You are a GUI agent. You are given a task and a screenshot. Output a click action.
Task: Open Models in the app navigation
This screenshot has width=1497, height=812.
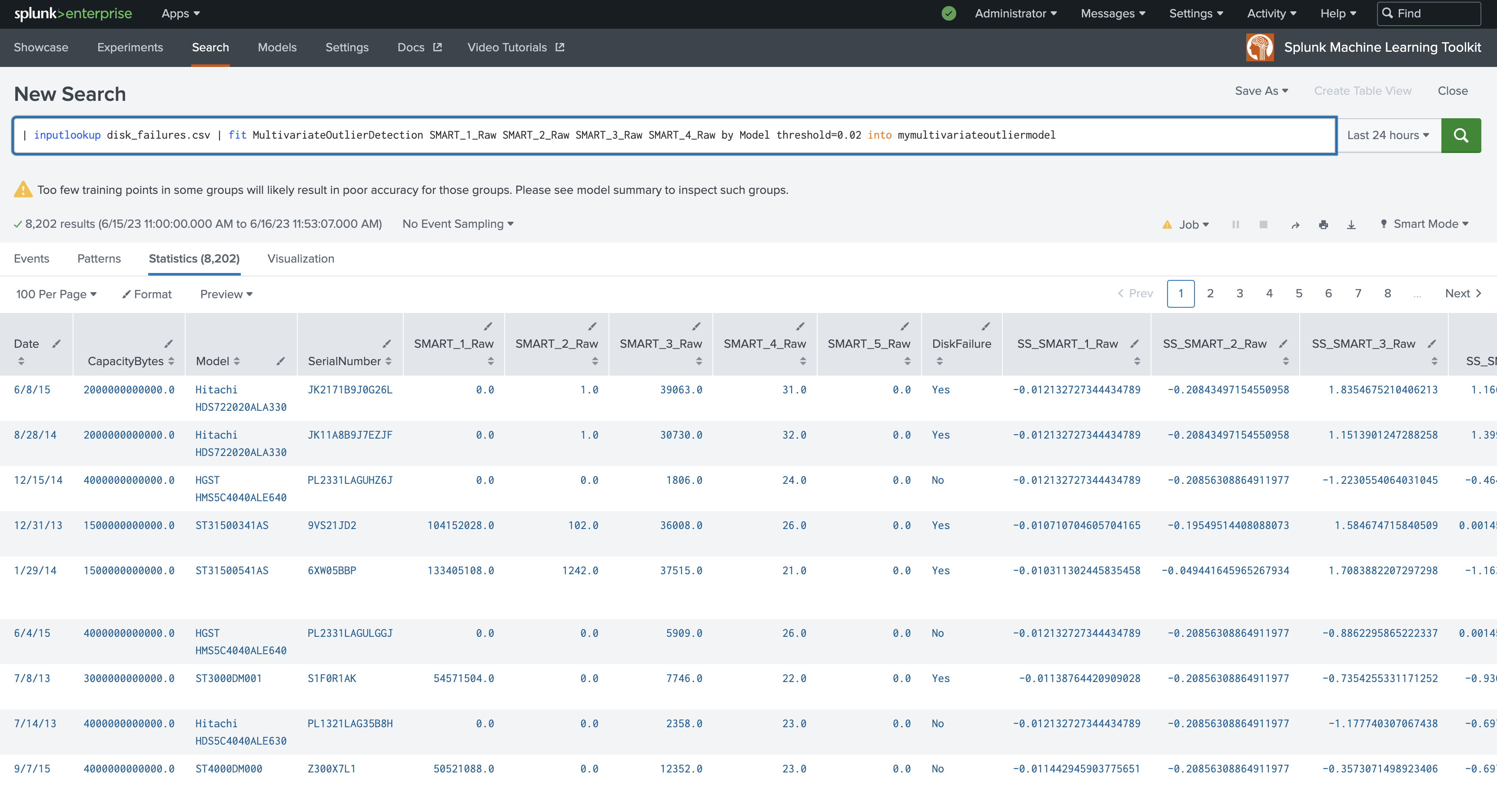pyautogui.click(x=277, y=47)
